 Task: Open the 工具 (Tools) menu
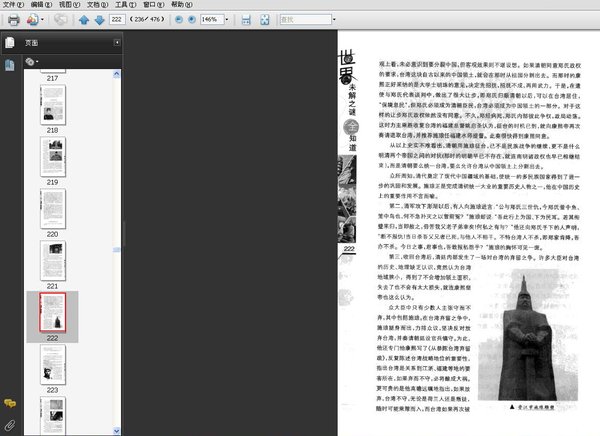[x=126, y=5]
